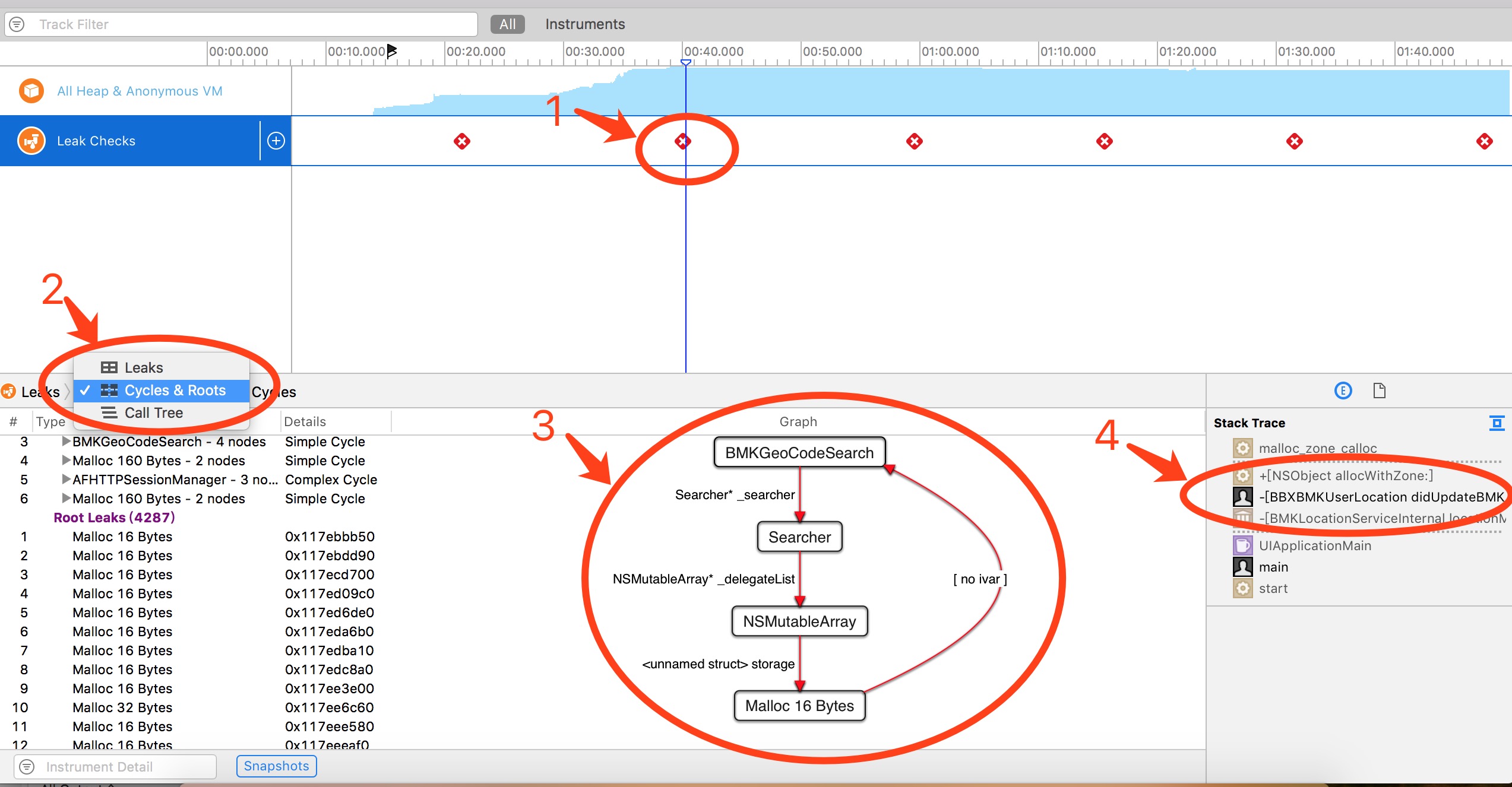The width and height of the screenshot is (1512, 787).
Task: Open the Extended Detail inspector (E icon)
Action: point(1343,391)
